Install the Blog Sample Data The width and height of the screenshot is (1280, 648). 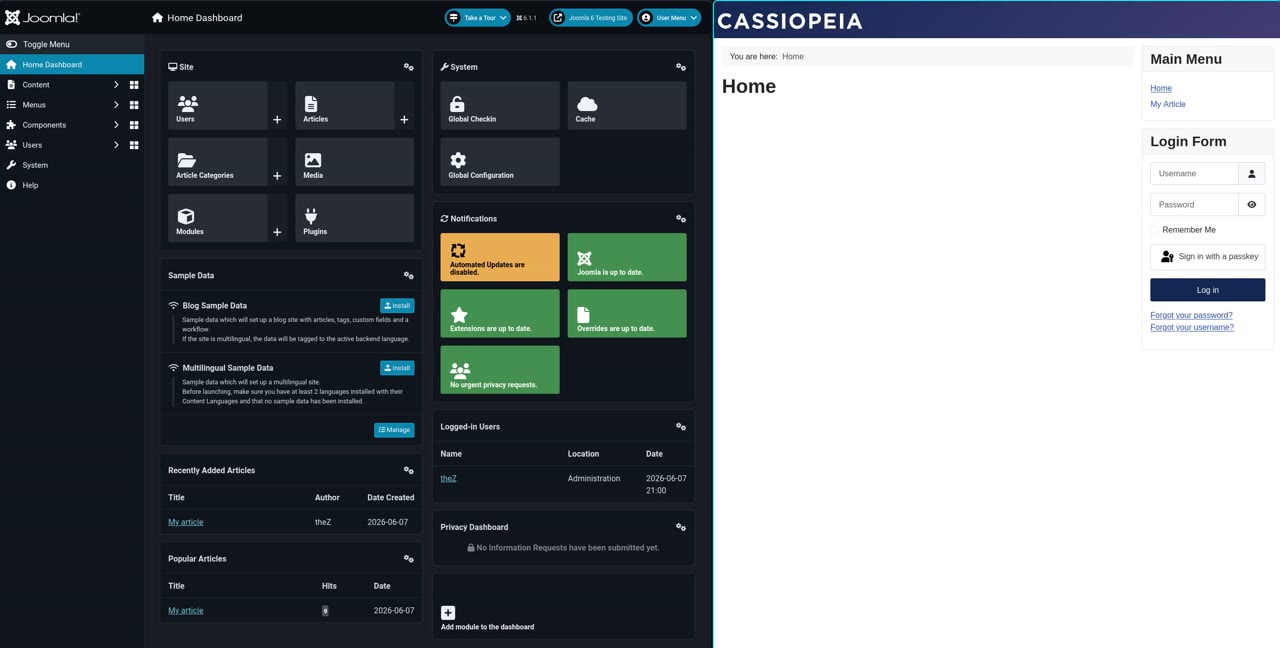pyautogui.click(x=397, y=306)
